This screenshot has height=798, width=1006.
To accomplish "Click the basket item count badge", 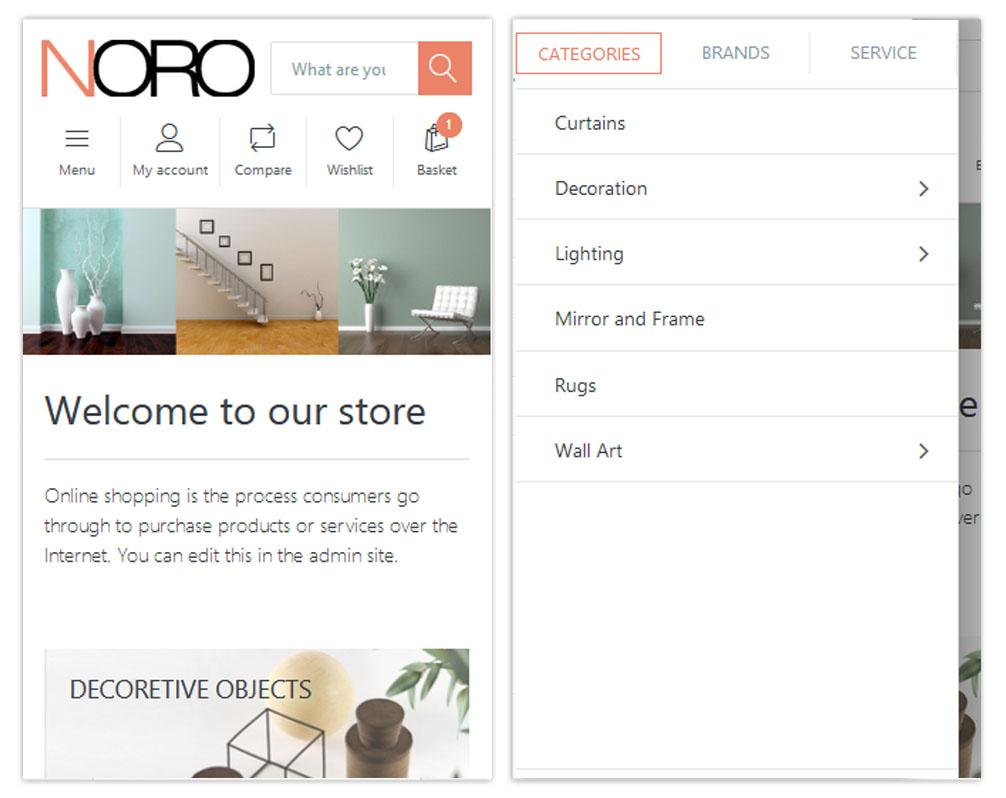I will 449,124.
